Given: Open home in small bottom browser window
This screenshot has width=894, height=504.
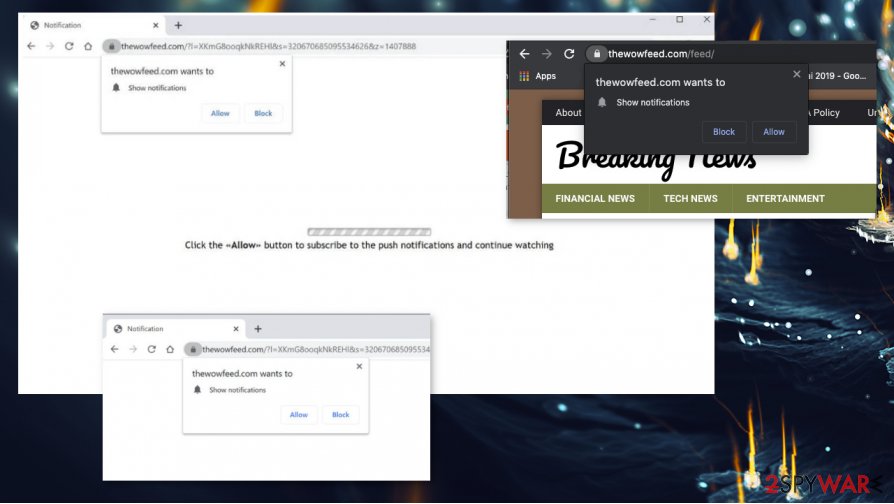Looking at the screenshot, I should point(170,349).
